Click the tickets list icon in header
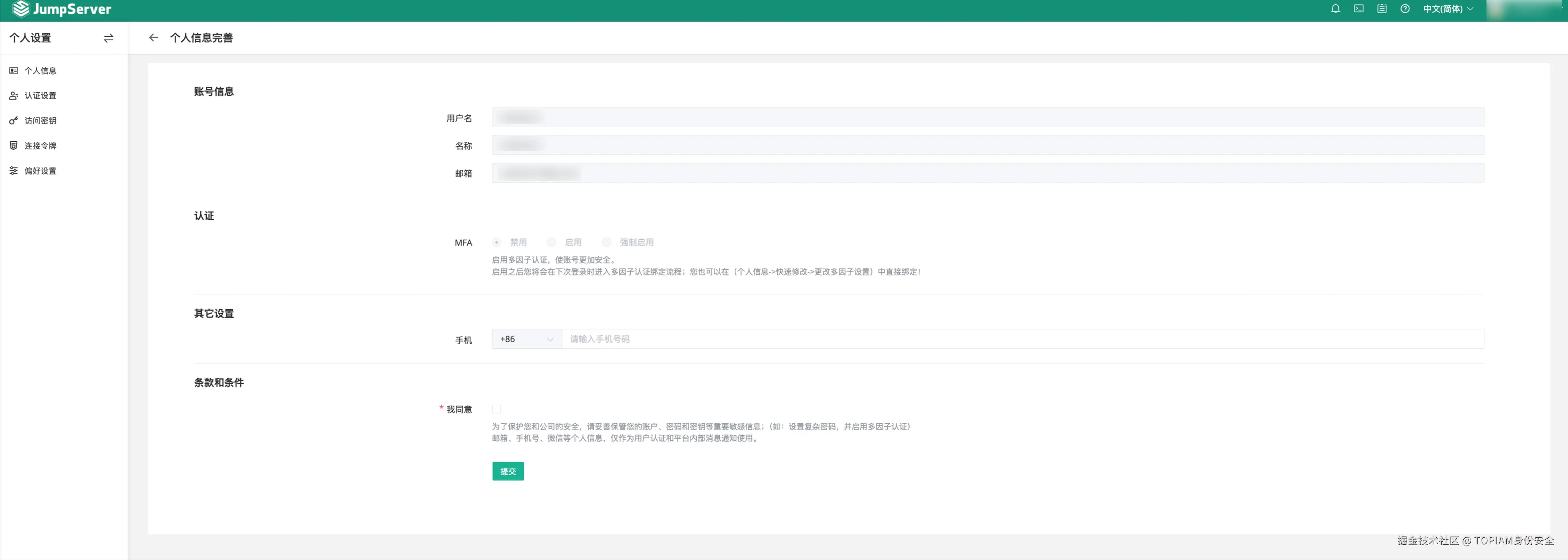This screenshot has height=560, width=1568. tap(1382, 9)
